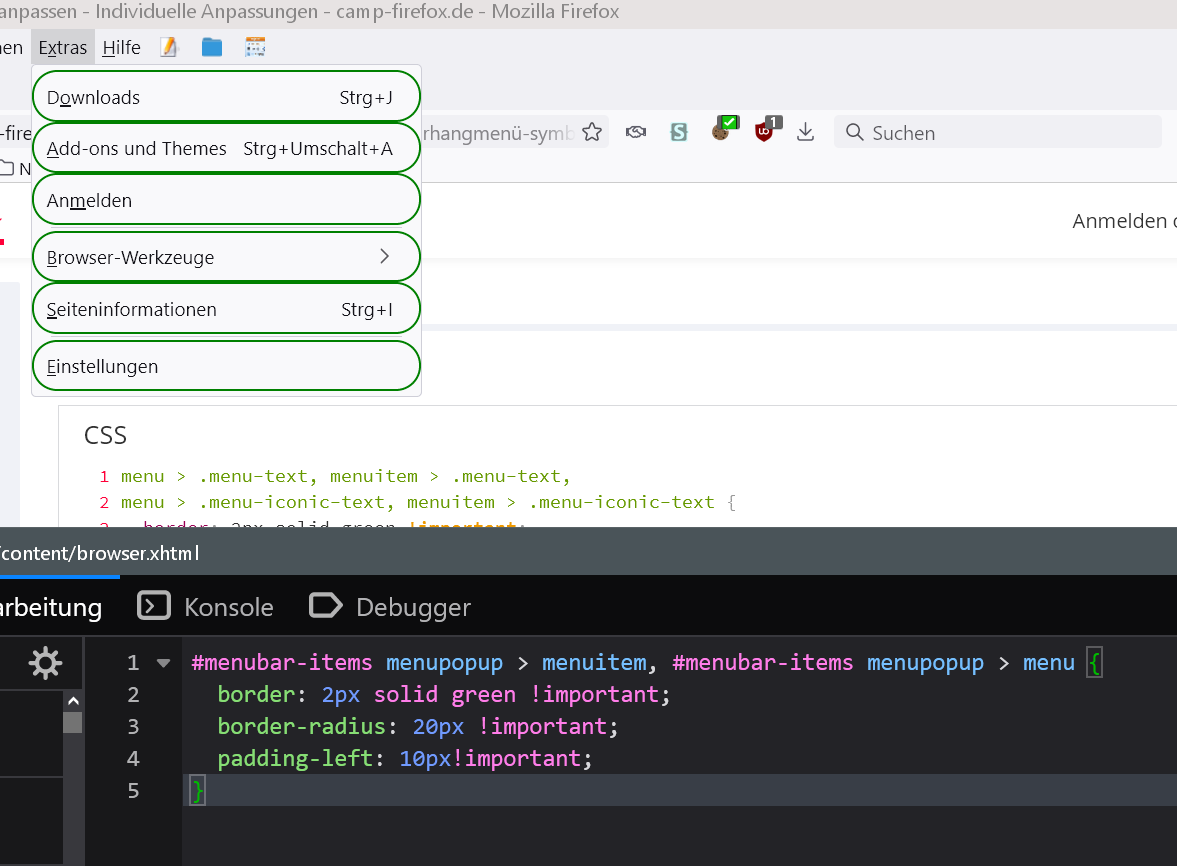The image size is (1177, 866).
Task: Collapse the CSS rule at line 1
Action: click(164, 663)
